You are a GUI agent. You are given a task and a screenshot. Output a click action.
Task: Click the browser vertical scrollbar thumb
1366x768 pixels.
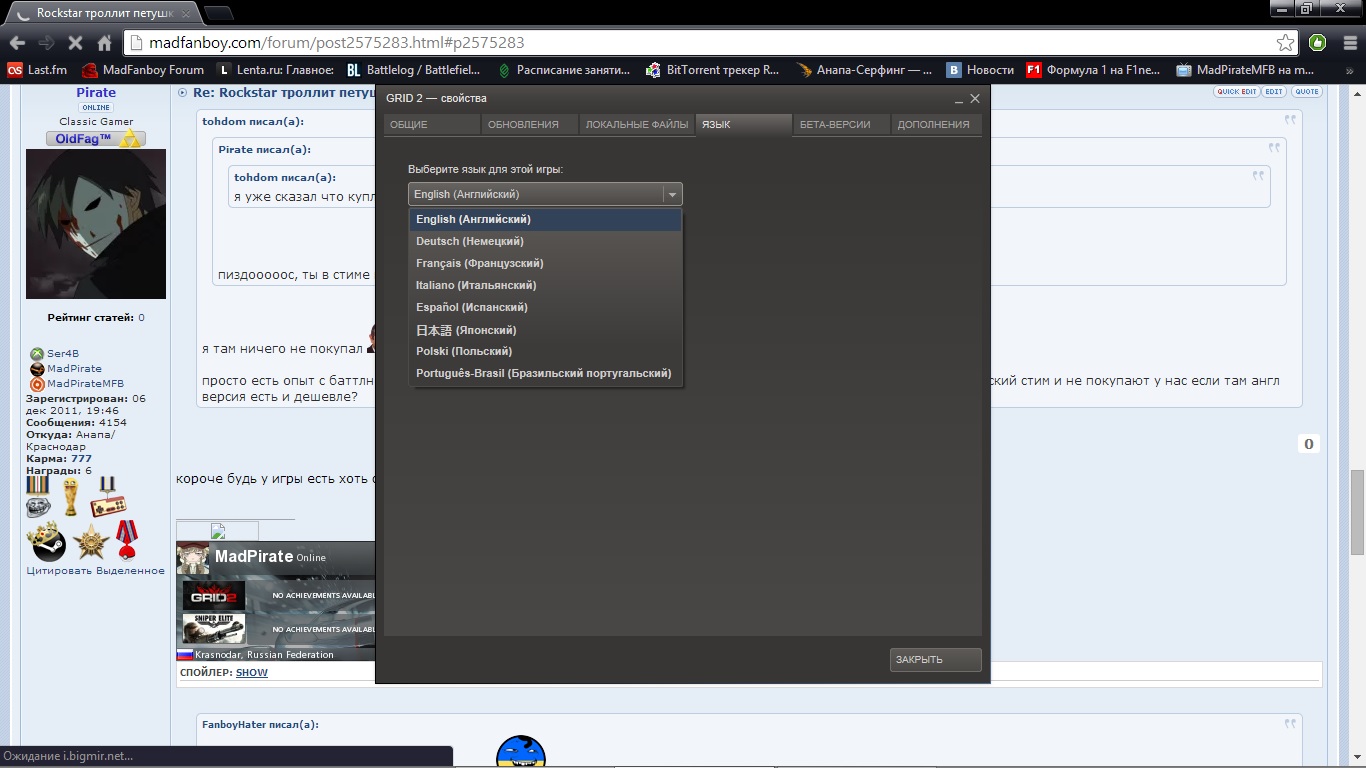click(x=1356, y=510)
